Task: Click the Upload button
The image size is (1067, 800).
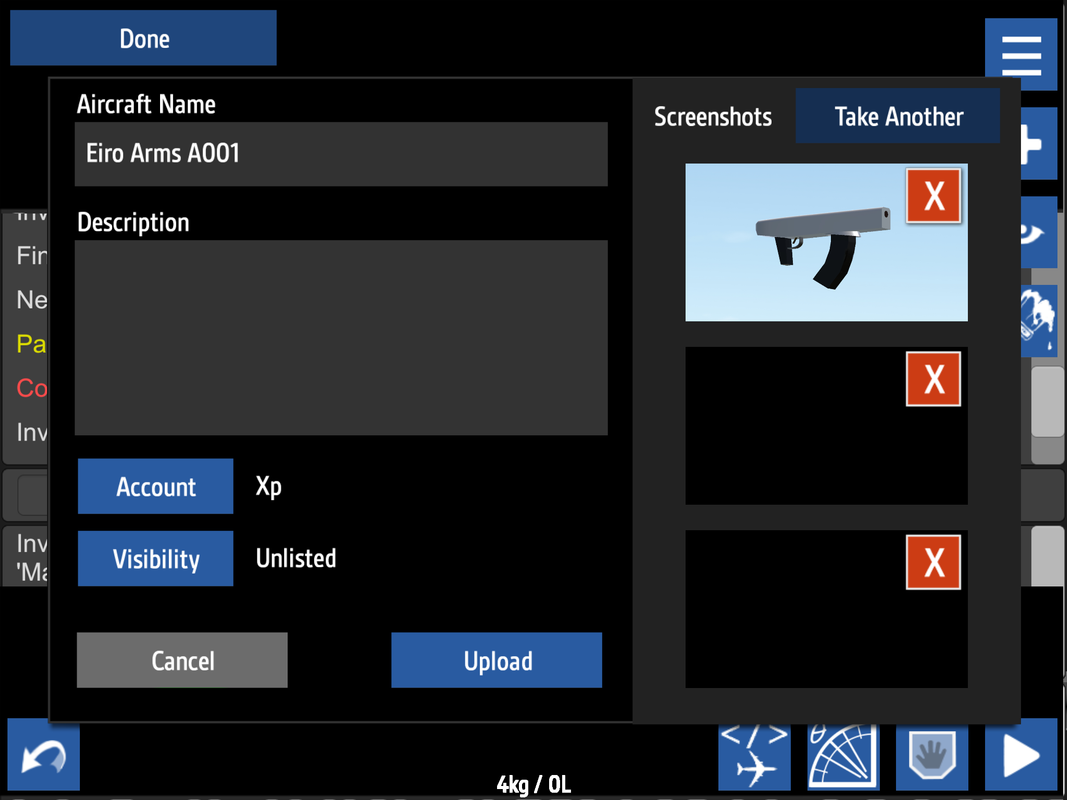Action: click(496, 660)
